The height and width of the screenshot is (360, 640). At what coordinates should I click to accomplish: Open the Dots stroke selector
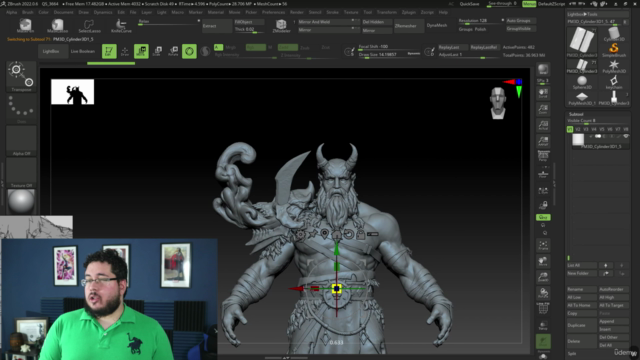click(21, 109)
